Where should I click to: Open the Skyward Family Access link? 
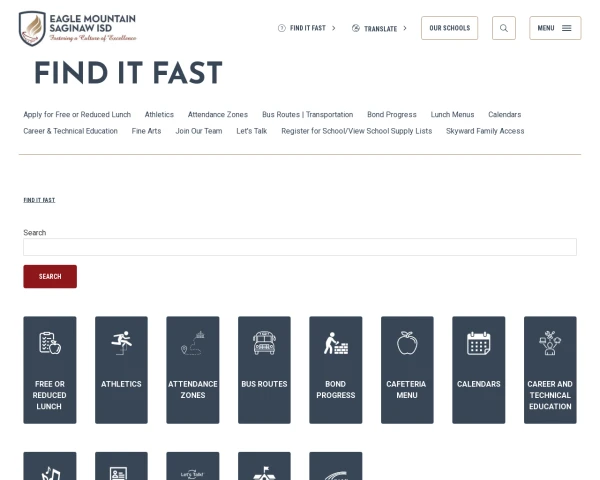pos(485,131)
